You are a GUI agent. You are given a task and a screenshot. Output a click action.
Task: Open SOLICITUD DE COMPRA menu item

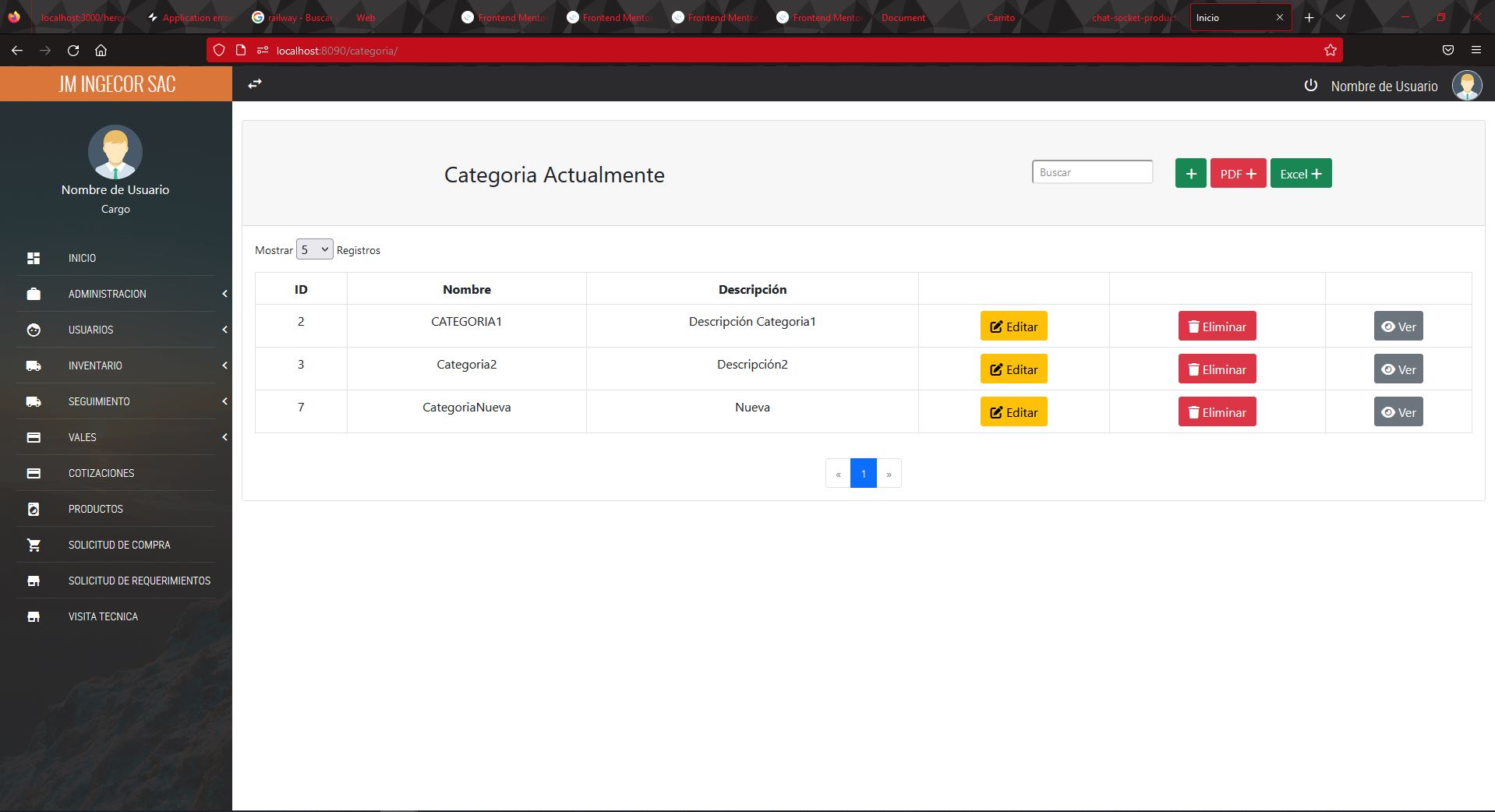119,545
